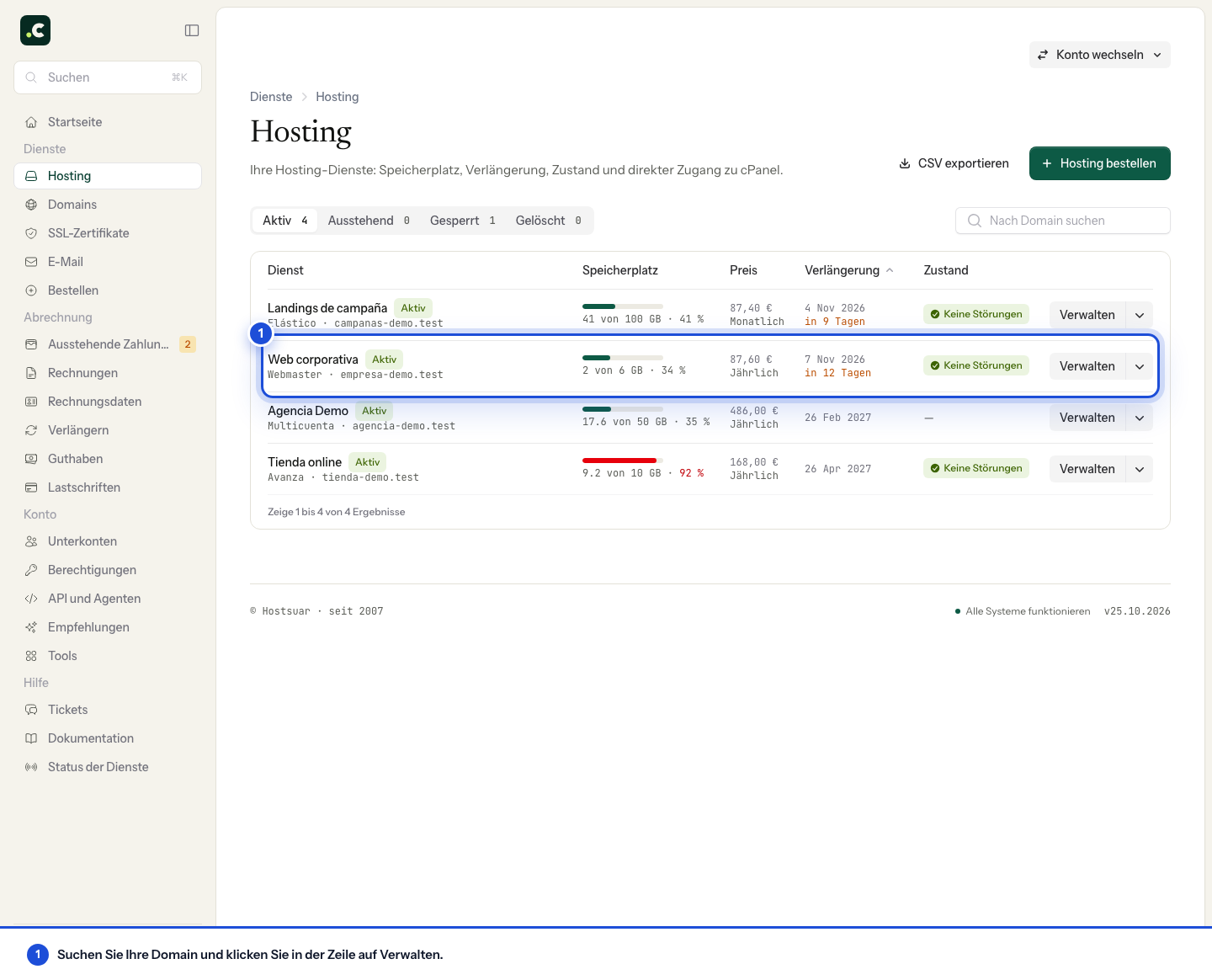Expand options arrow for Web corporativa
Screen dimensions: 1212x980
tap(1140, 366)
